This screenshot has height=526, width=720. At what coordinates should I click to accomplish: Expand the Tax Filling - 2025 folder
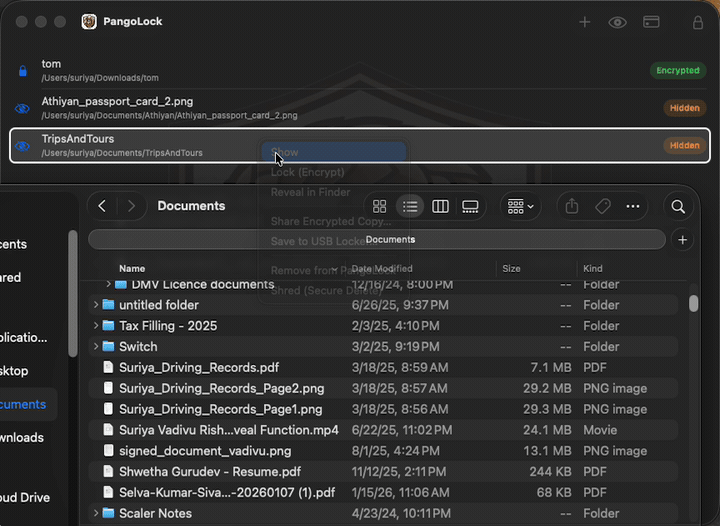point(96,325)
